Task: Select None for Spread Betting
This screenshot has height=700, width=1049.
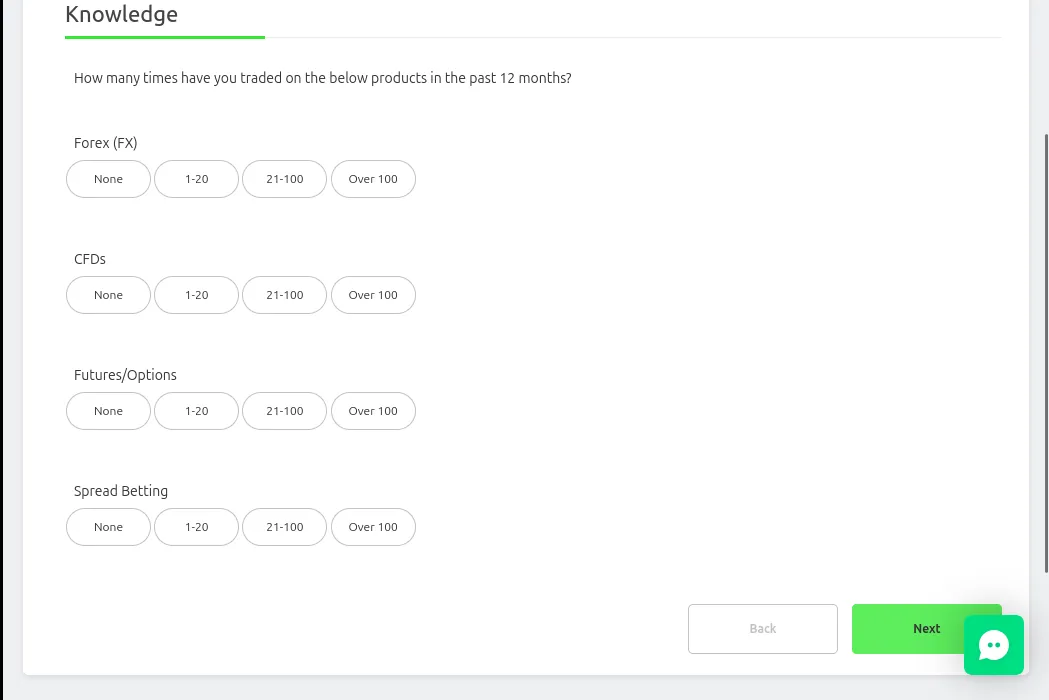Action: (x=108, y=527)
